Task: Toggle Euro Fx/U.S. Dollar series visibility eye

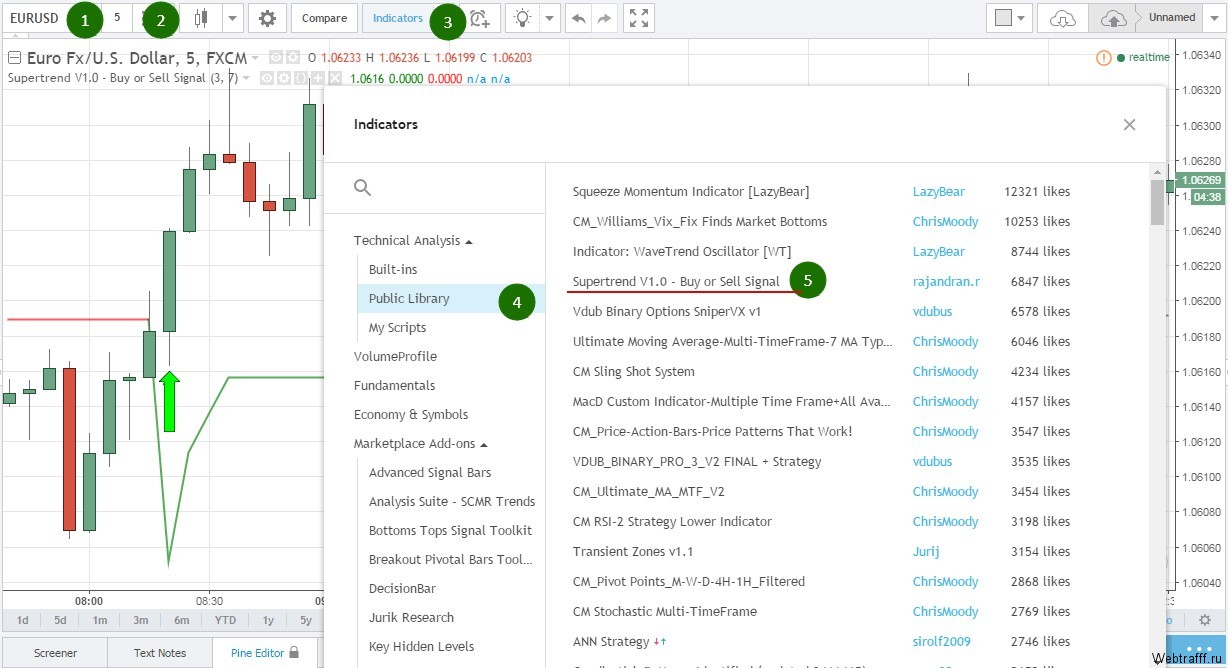Action: [x=276, y=57]
